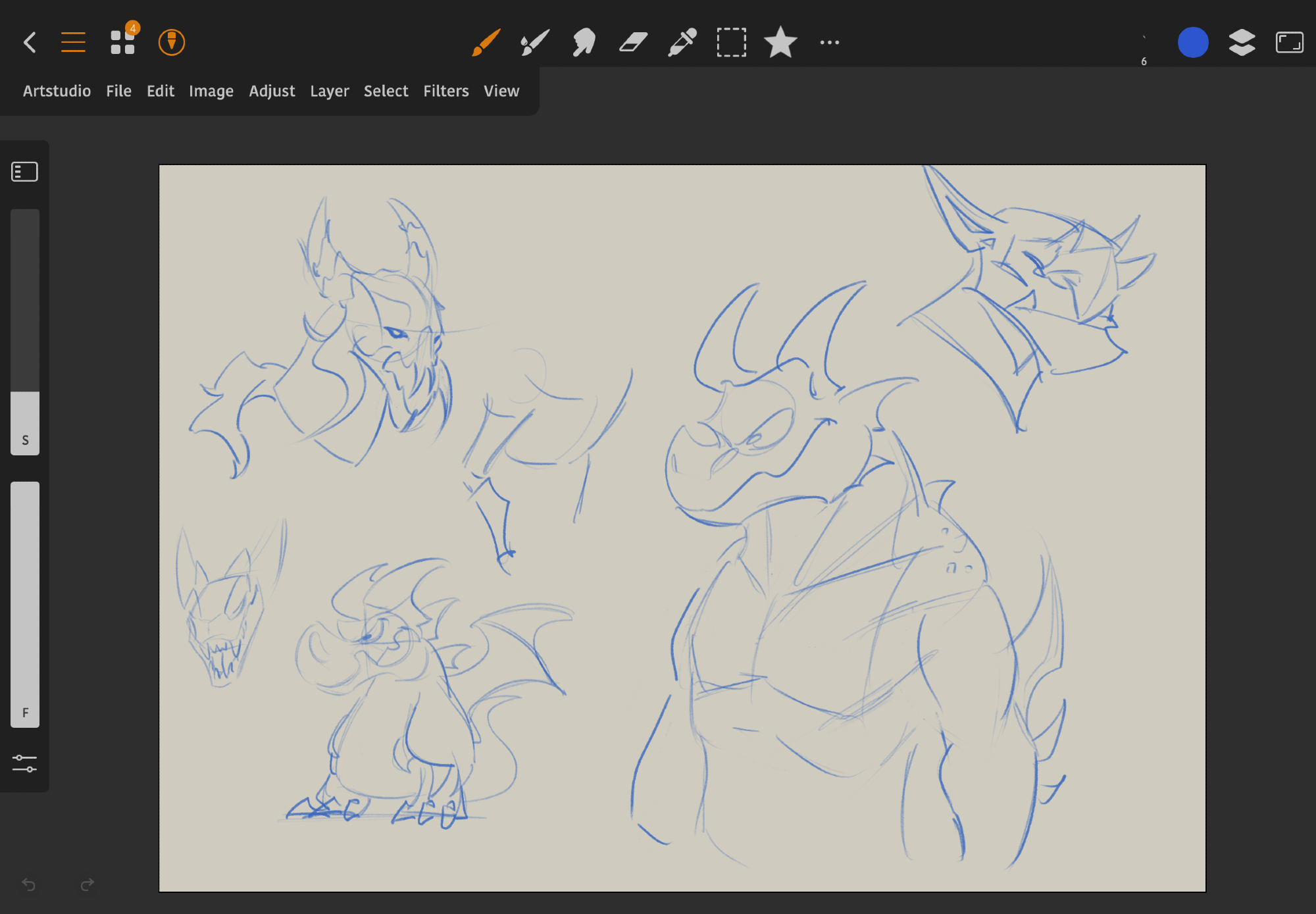Click the brush size S slider
Image resolution: width=1316 pixels, height=914 pixels.
click(25, 332)
